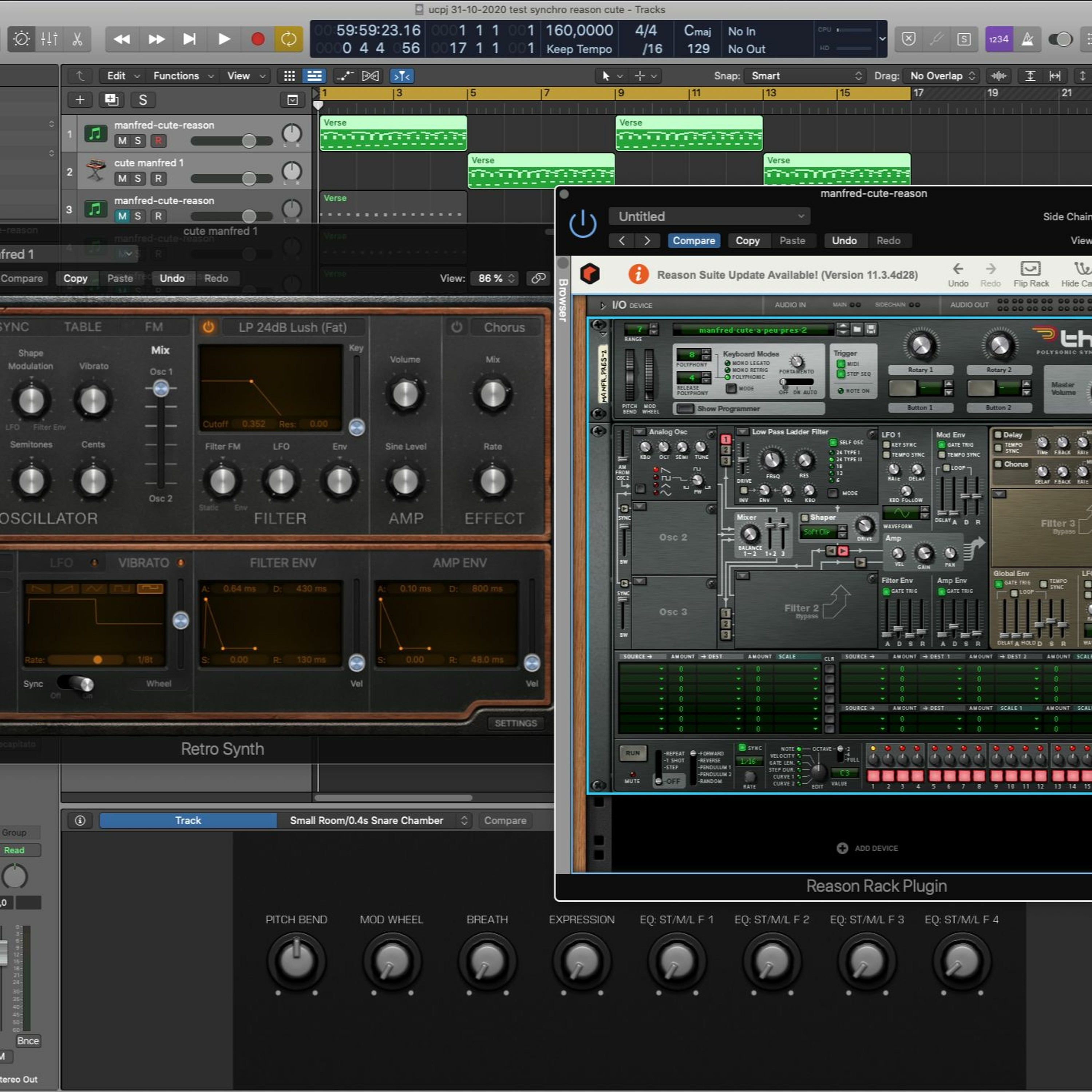The width and height of the screenshot is (1092, 1092).
Task: Click the add track plus button
Action: coord(80,100)
